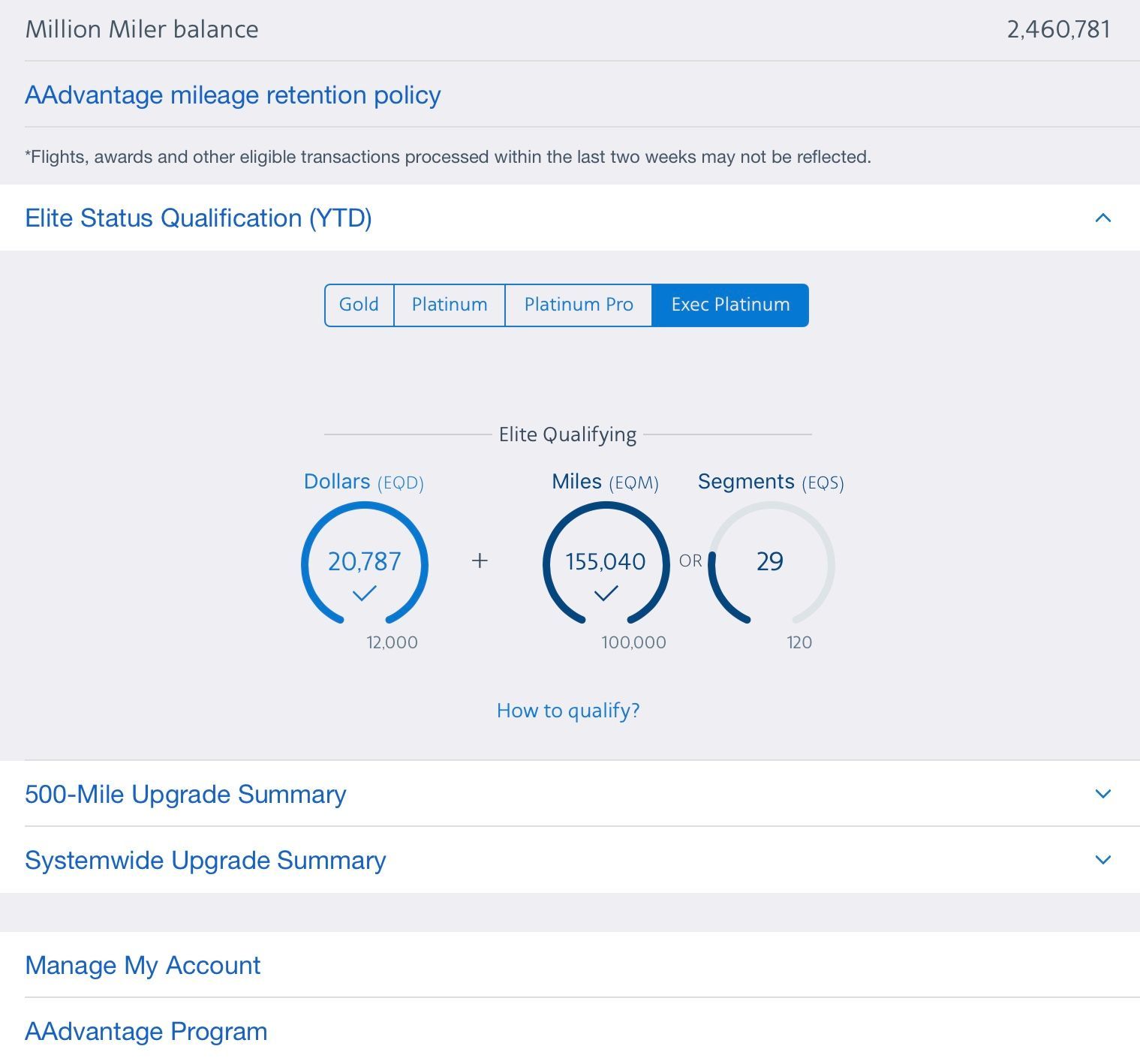Select the Exec Platinum tab
The image size is (1140, 1064).
[729, 305]
